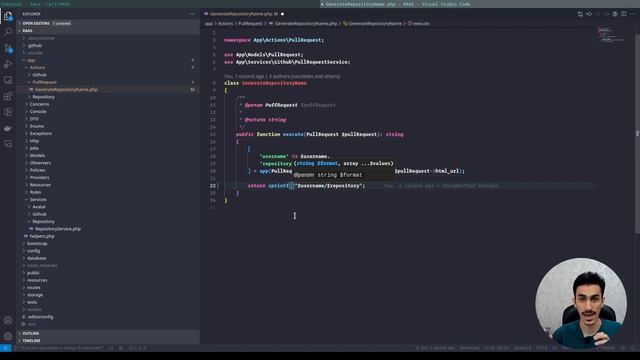
Task: Expand the database folder
Action: pos(36,258)
